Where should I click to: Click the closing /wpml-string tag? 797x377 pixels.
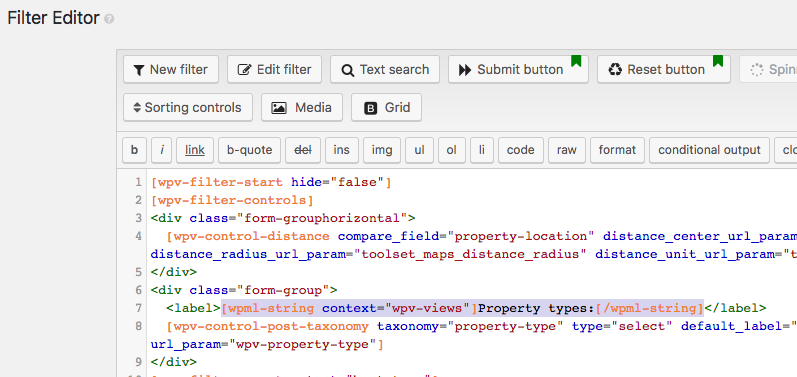coord(649,308)
